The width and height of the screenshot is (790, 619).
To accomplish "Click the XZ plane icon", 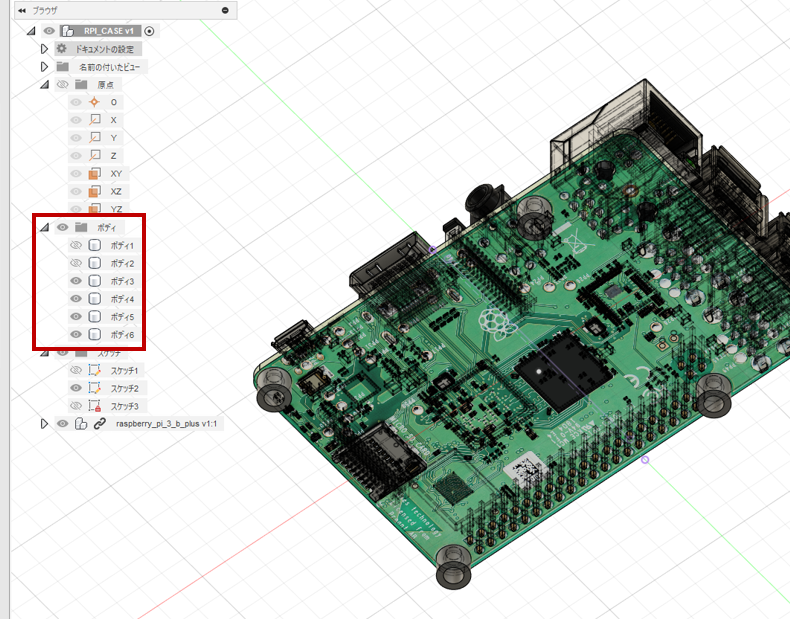I will (x=94, y=191).
